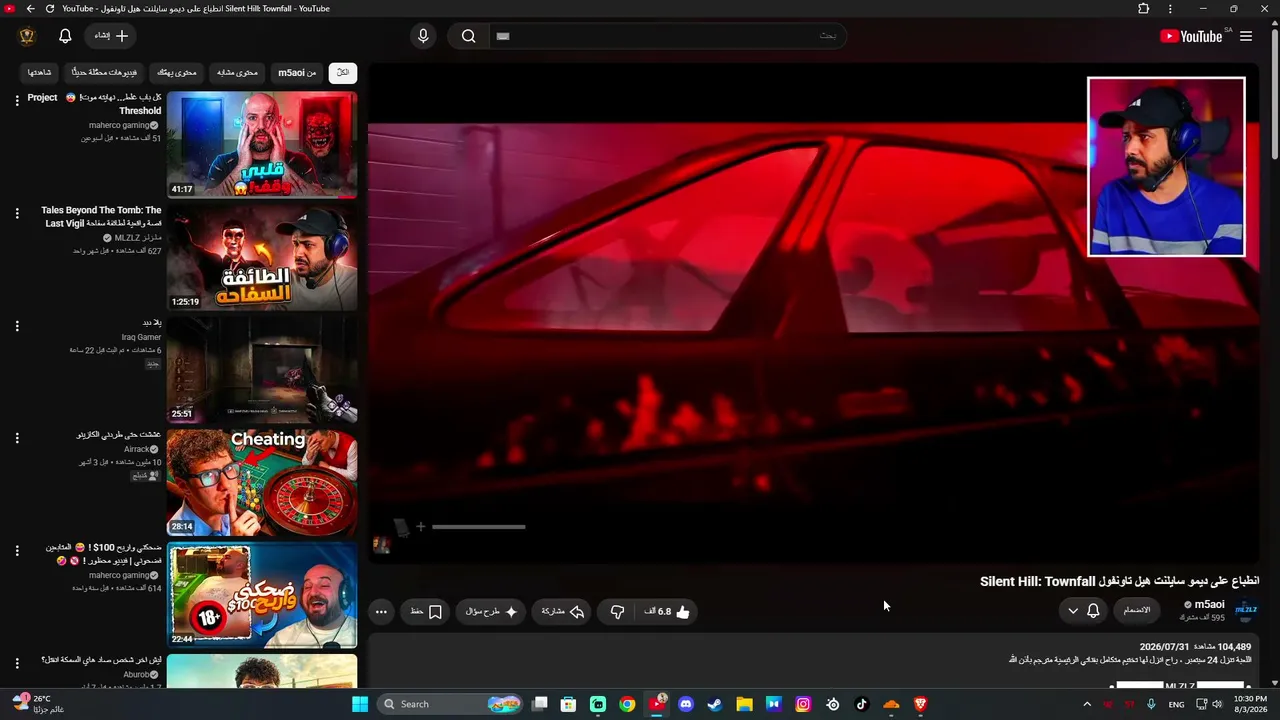
Task: Save the video with the bookmark button
Action: (x=426, y=611)
